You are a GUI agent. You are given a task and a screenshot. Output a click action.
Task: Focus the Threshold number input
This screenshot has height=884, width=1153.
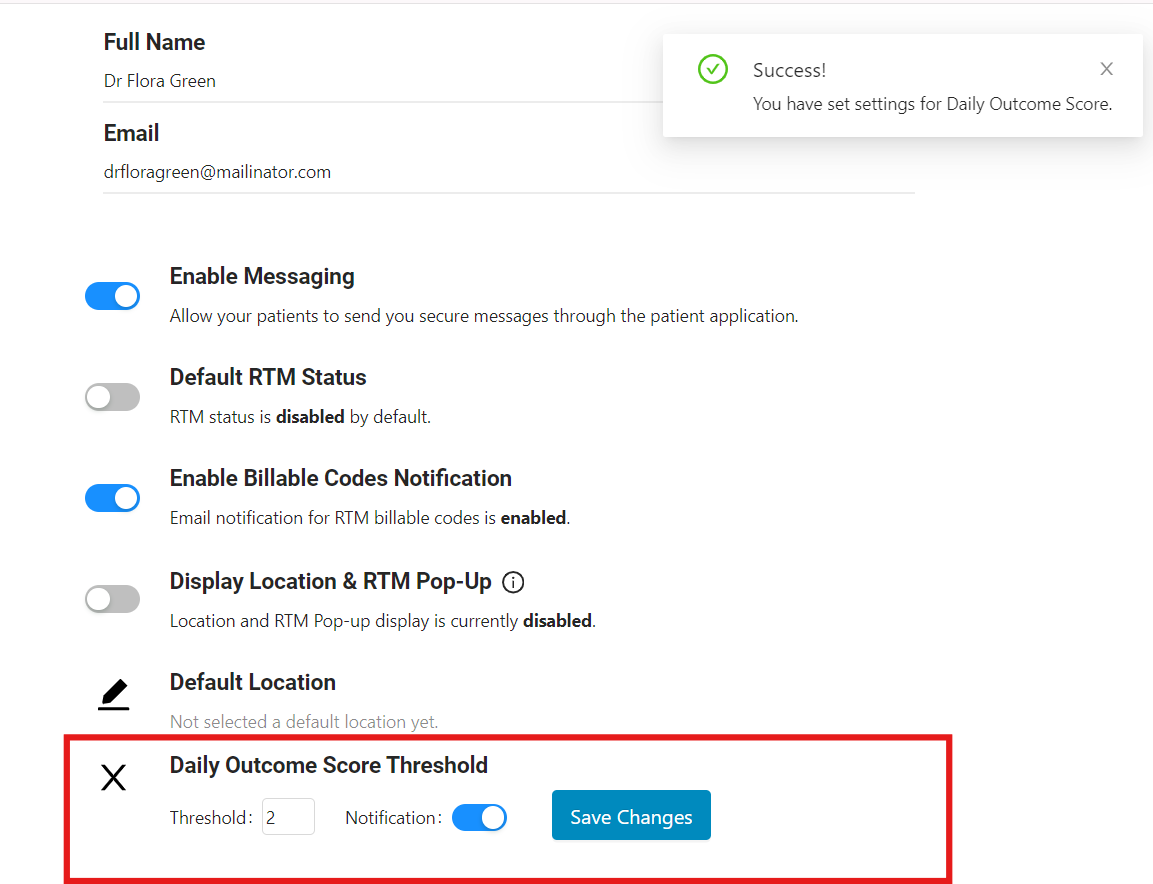(x=288, y=817)
